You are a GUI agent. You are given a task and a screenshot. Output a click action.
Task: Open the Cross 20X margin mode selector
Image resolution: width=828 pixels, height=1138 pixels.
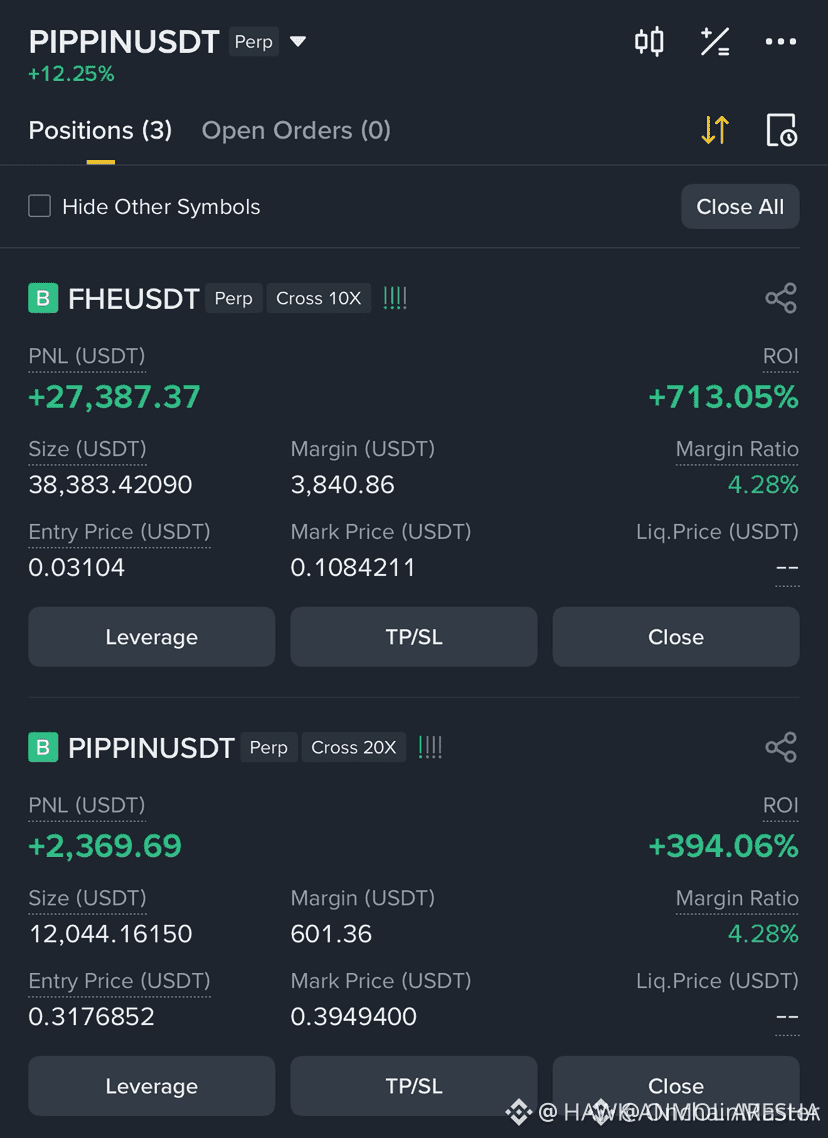point(353,748)
